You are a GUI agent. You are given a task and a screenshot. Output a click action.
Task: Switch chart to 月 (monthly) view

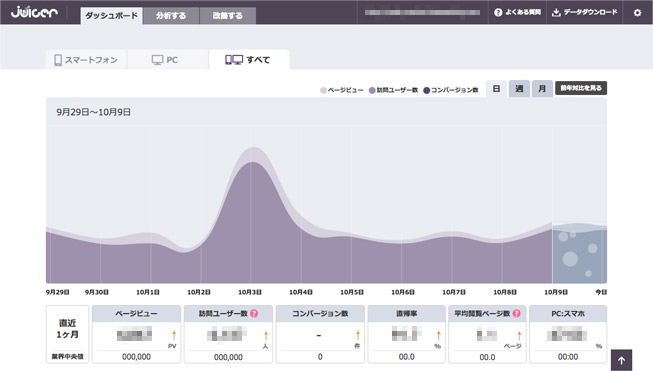coord(542,89)
